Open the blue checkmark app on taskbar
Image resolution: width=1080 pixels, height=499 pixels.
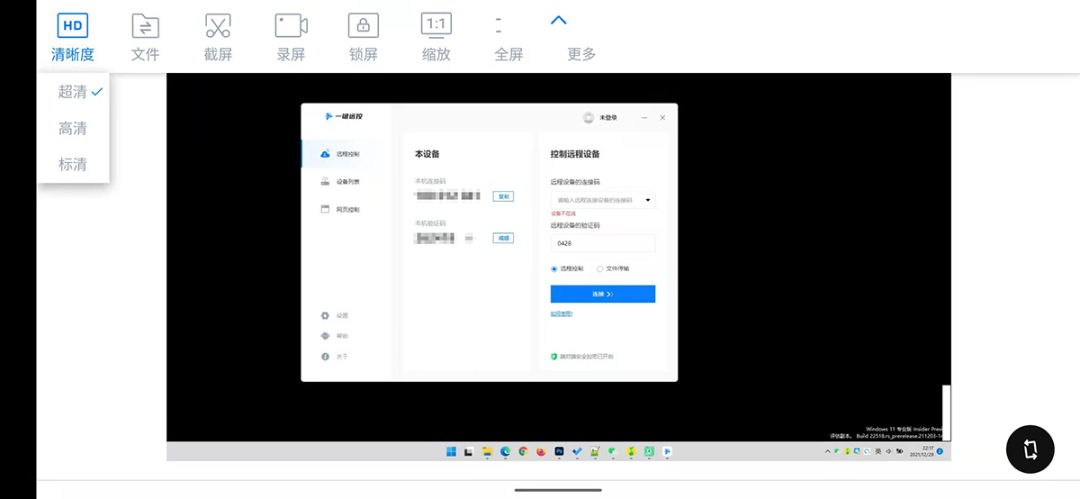click(x=577, y=451)
